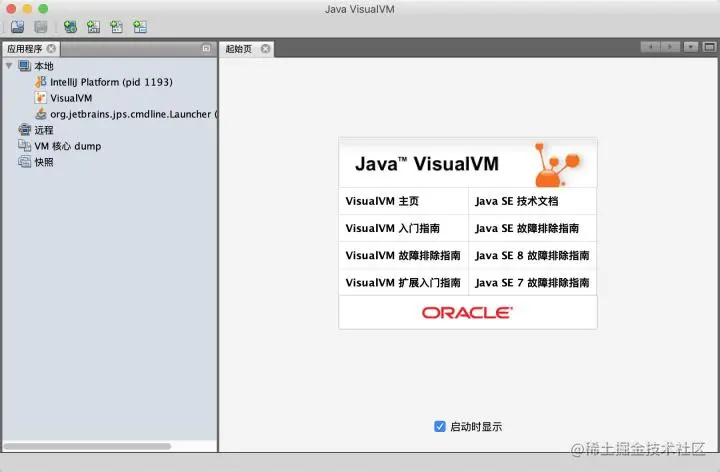The width and height of the screenshot is (720, 472).
Task: Close the 起始页 tab
Action: click(x=265, y=49)
